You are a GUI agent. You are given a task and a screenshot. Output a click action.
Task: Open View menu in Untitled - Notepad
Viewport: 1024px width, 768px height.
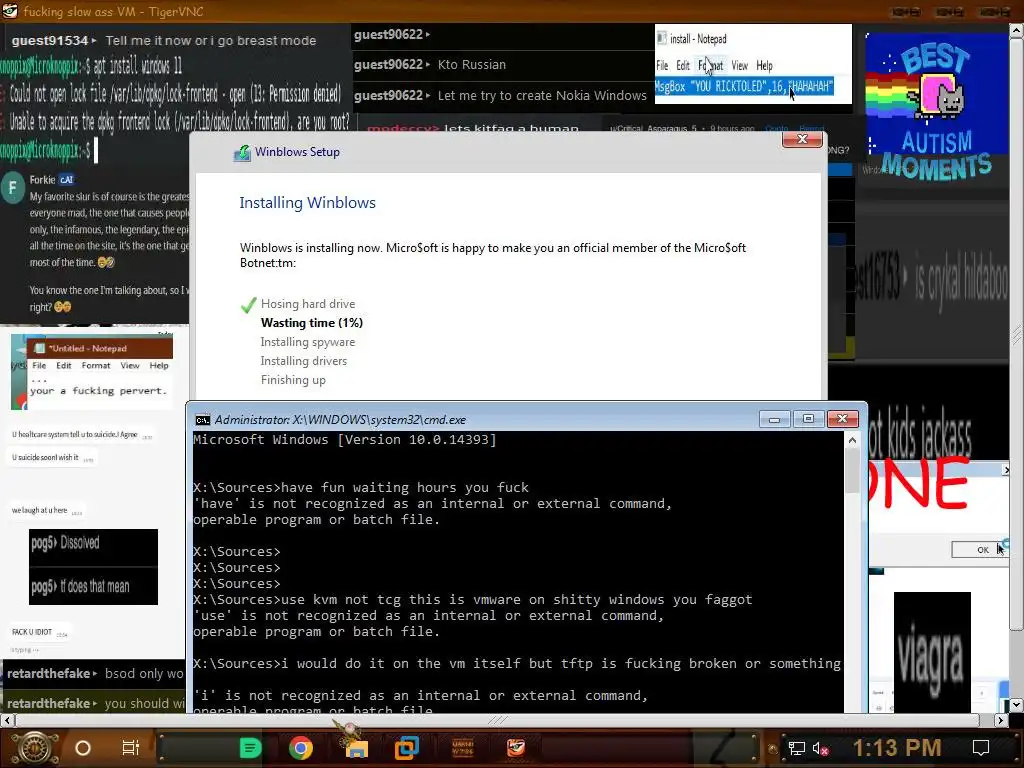[130, 366]
